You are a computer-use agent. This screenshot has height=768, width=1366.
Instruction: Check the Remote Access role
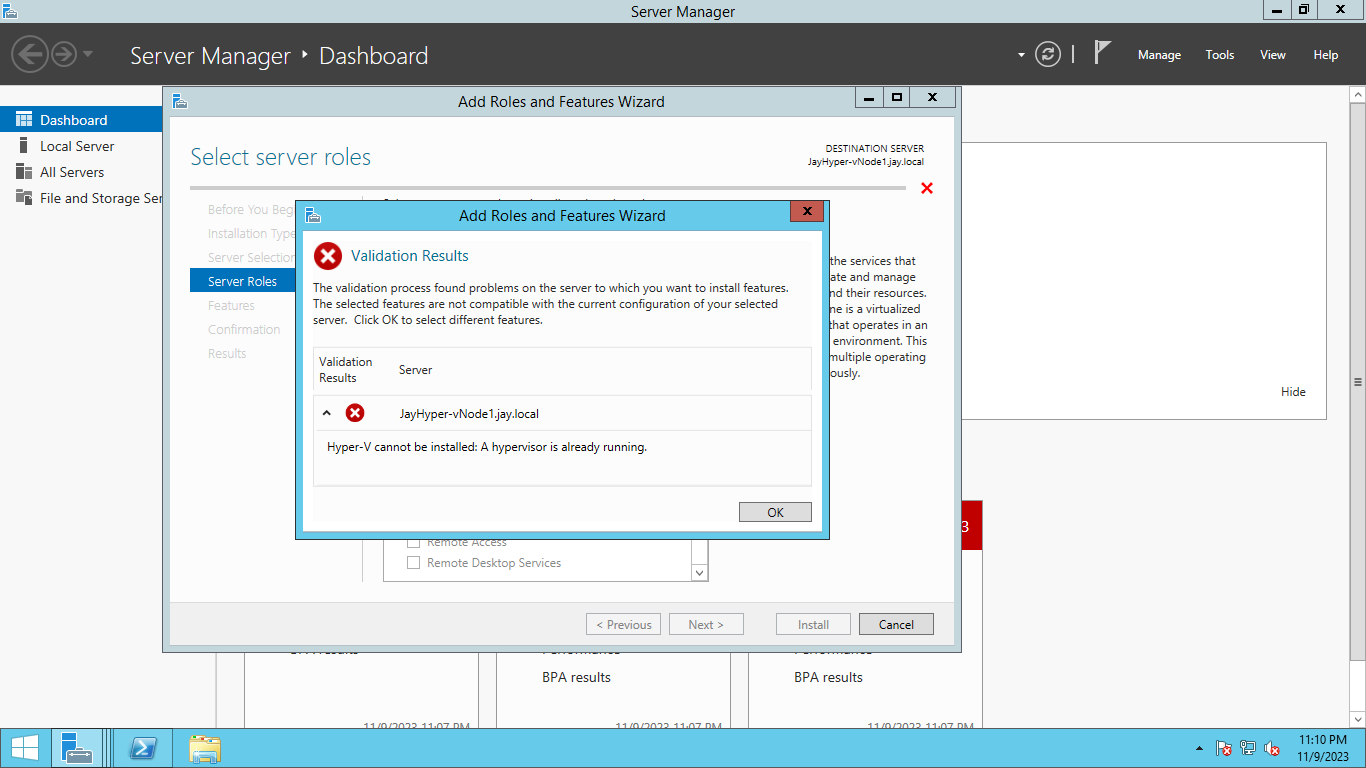click(413, 541)
